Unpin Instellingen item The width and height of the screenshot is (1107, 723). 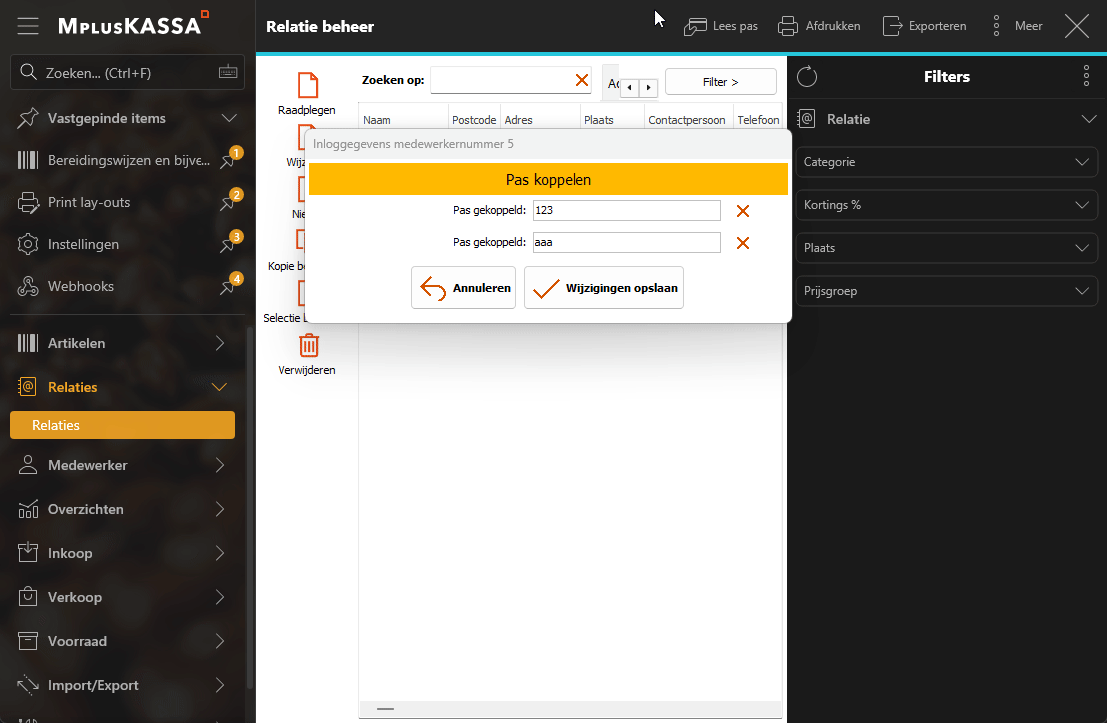229,244
